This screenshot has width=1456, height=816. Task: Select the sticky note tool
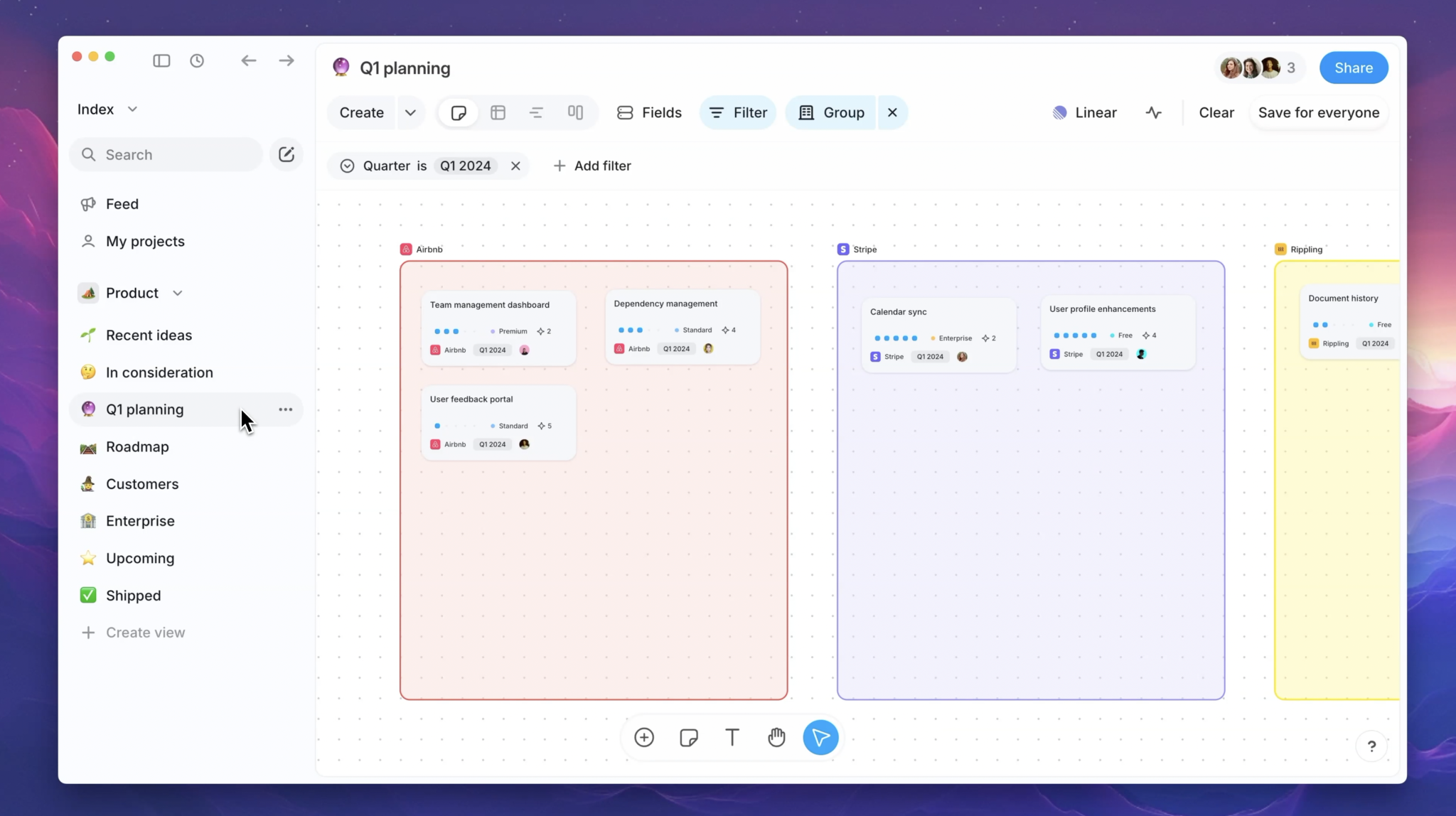(688, 737)
